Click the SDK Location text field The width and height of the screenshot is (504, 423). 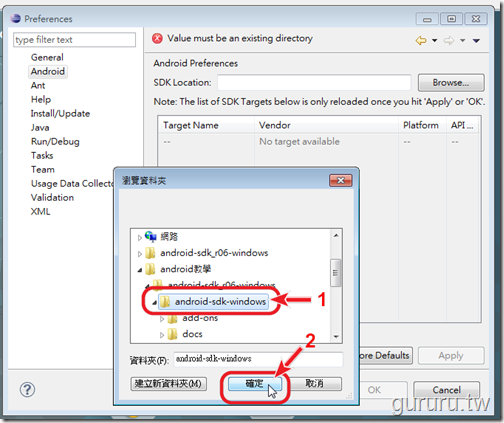coord(314,82)
